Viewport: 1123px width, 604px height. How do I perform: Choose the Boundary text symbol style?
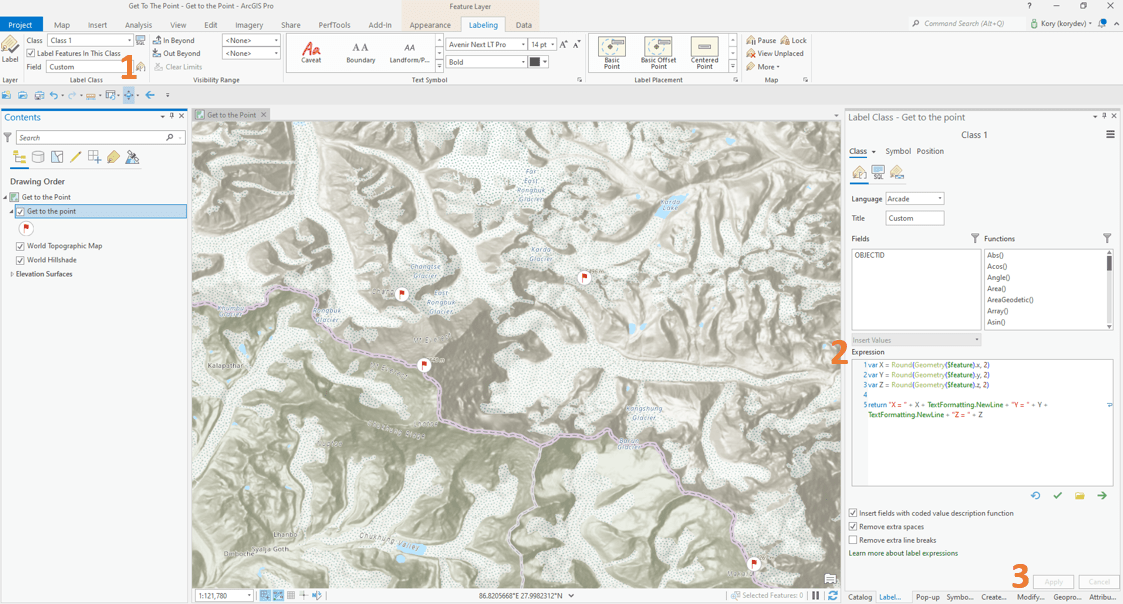(x=360, y=52)
